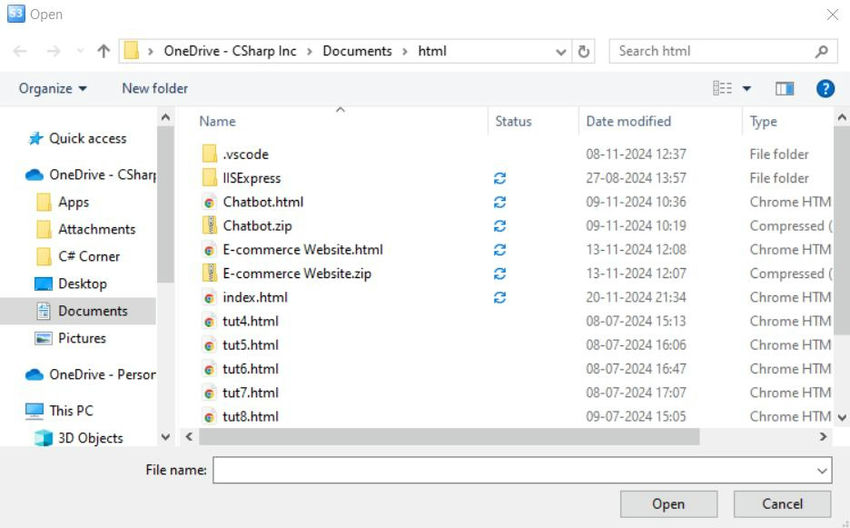The image size is (850, 528).
Task: Open the File name combo box dropdown
Action: [x=822, y=470]
